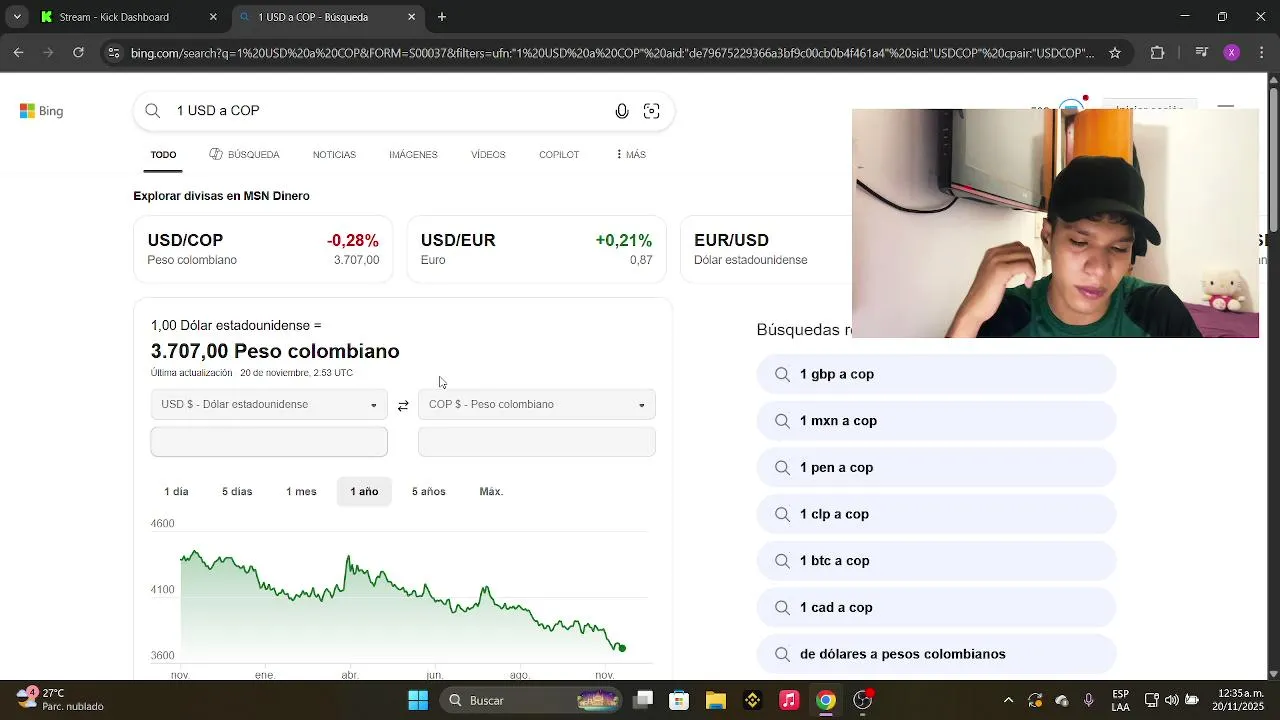Bookmark this page with star icon
Image resolution: width=1280 pixels, height=720 pixels.
[x=1115, y=53]
